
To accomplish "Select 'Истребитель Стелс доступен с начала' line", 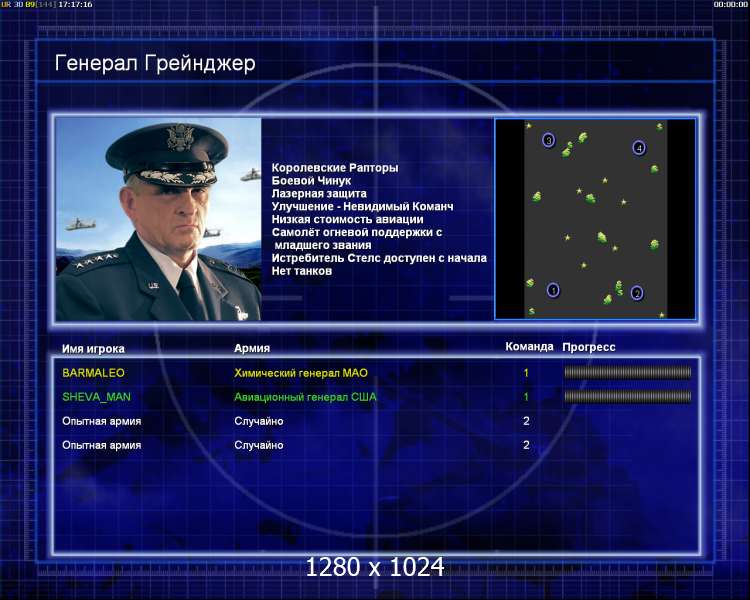I will [x=379, y=258].
